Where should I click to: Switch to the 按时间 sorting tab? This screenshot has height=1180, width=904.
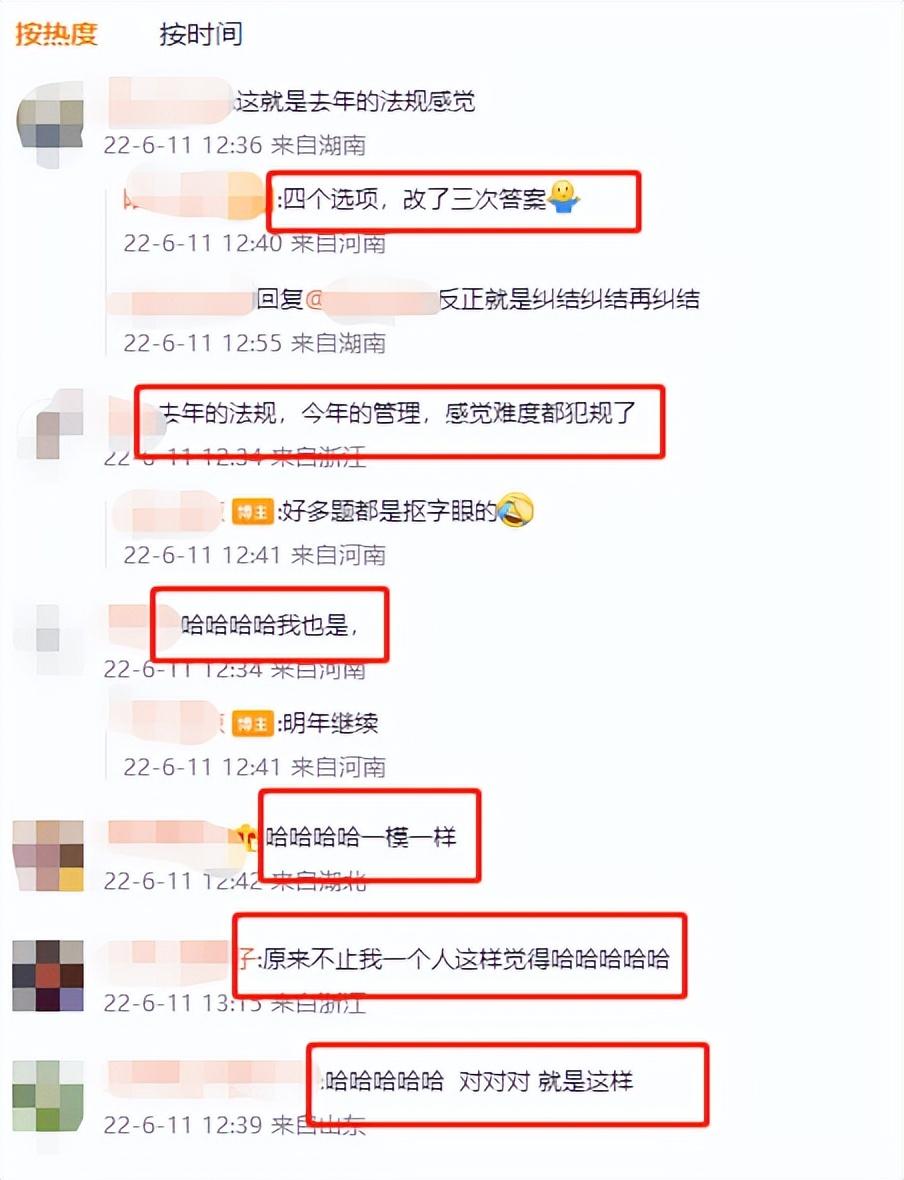point(200,34)
